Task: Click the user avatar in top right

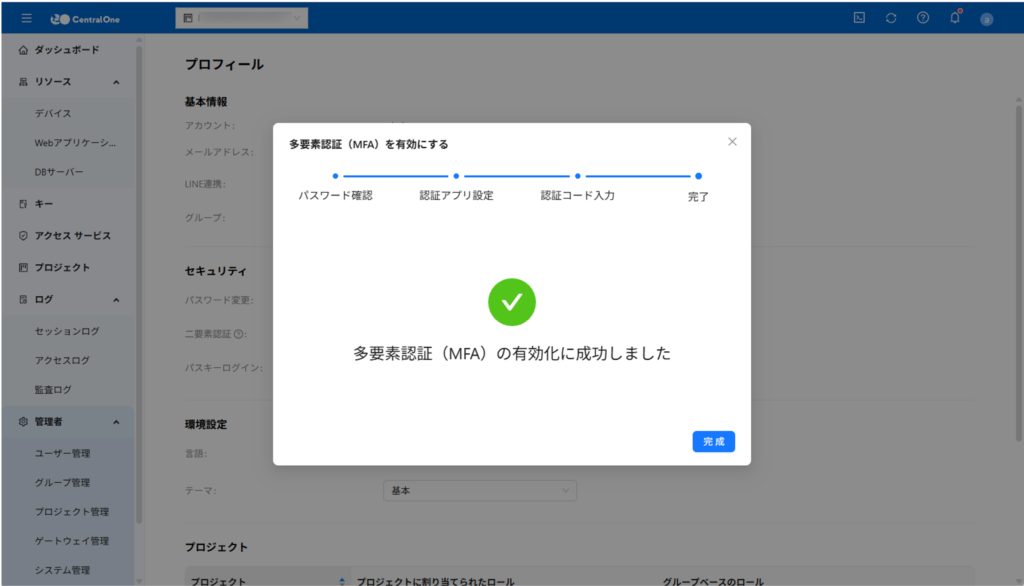Action: (x=986, y=19)
